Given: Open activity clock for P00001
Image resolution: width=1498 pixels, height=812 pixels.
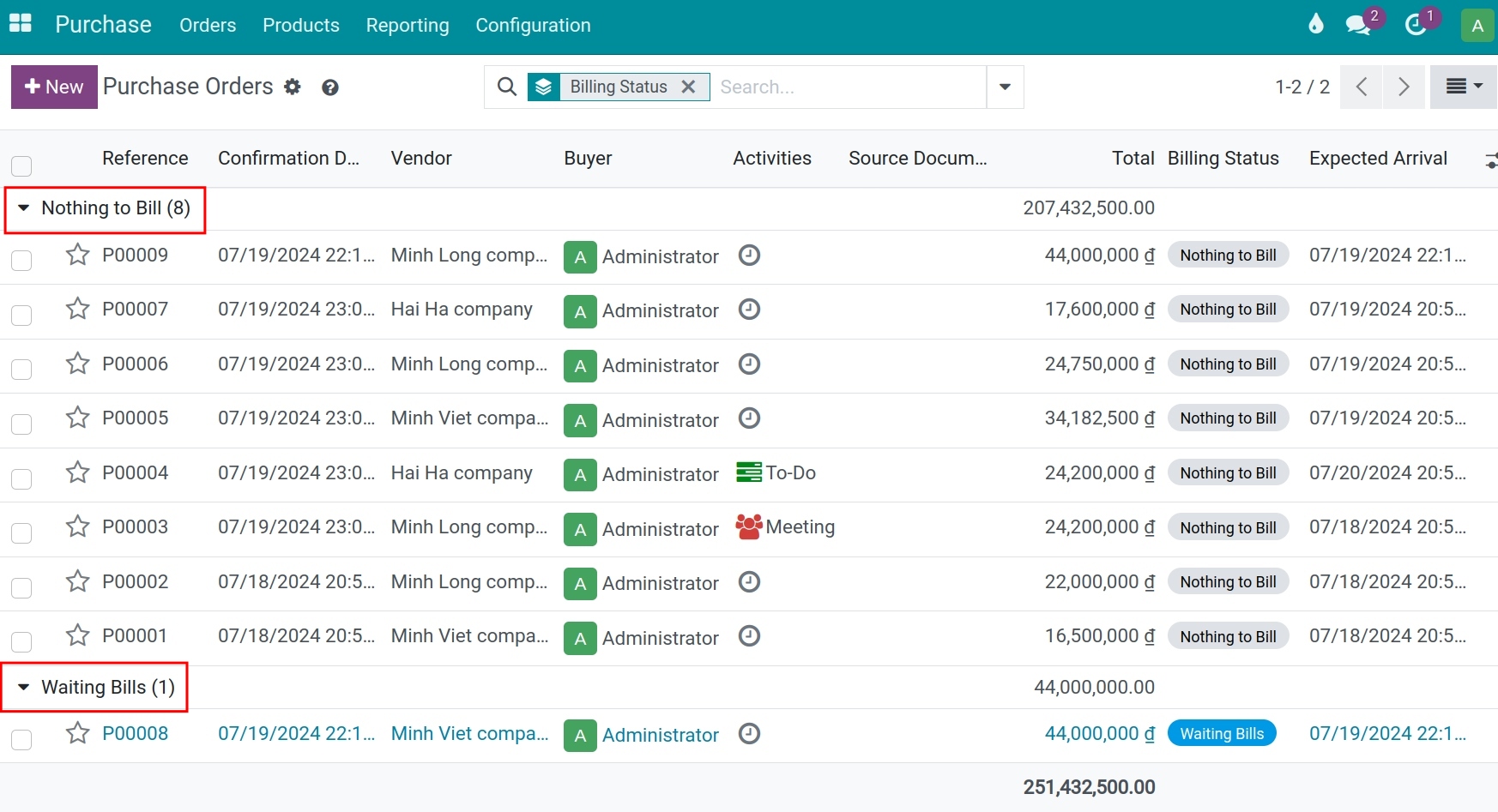Looking at the screenshot, I should pyautogui.click(x=750, y=636).
